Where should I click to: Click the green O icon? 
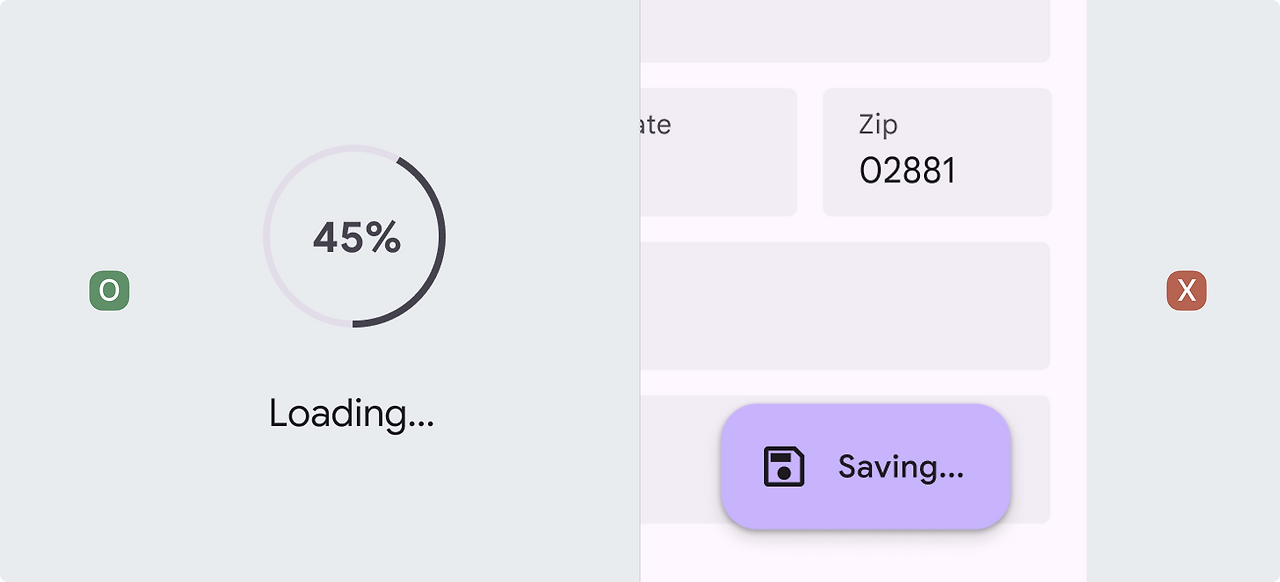pos(109,291)
